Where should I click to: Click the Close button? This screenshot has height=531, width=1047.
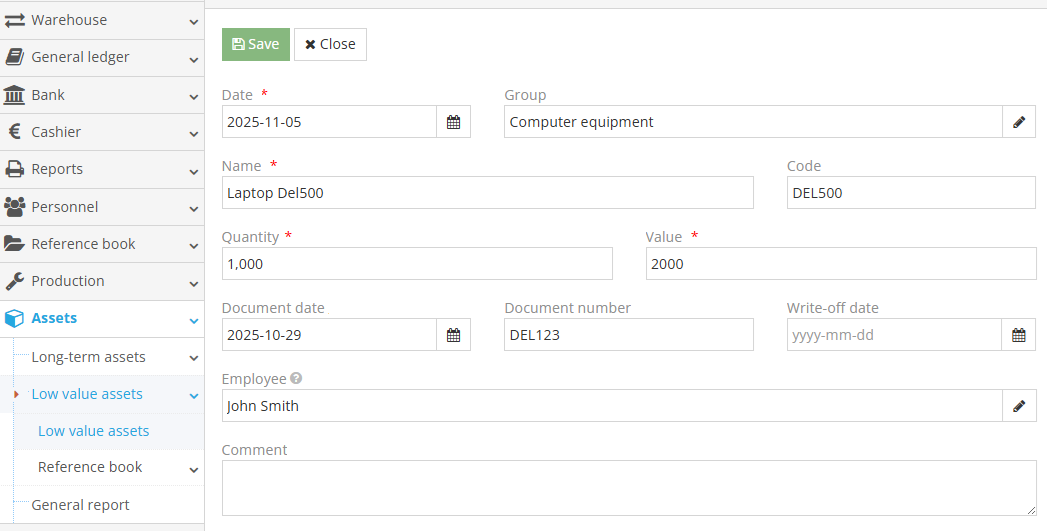click(330, 44)
